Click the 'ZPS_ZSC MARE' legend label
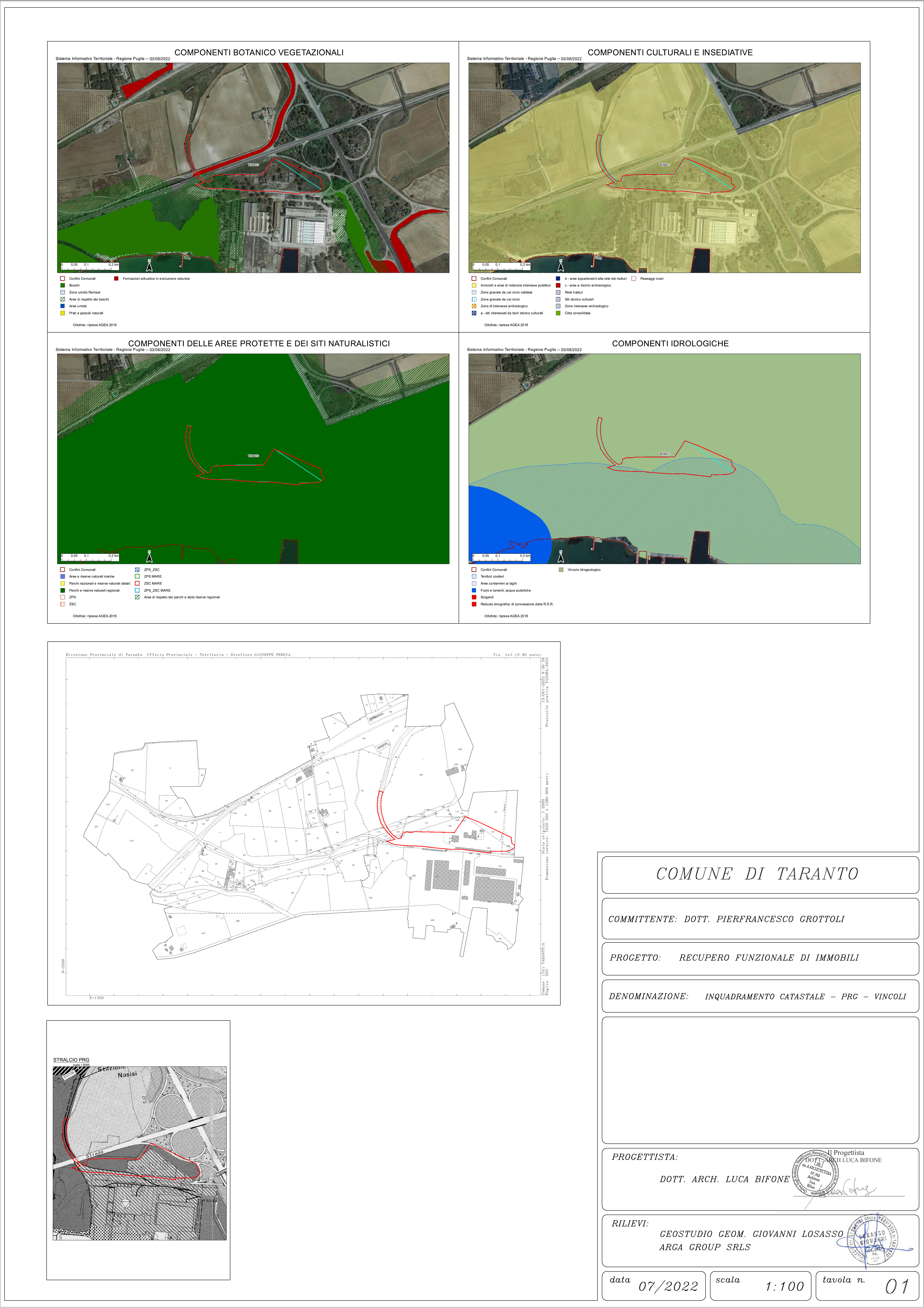The image size is (924, 1308). pyautogui.click(x=157, y=590)
